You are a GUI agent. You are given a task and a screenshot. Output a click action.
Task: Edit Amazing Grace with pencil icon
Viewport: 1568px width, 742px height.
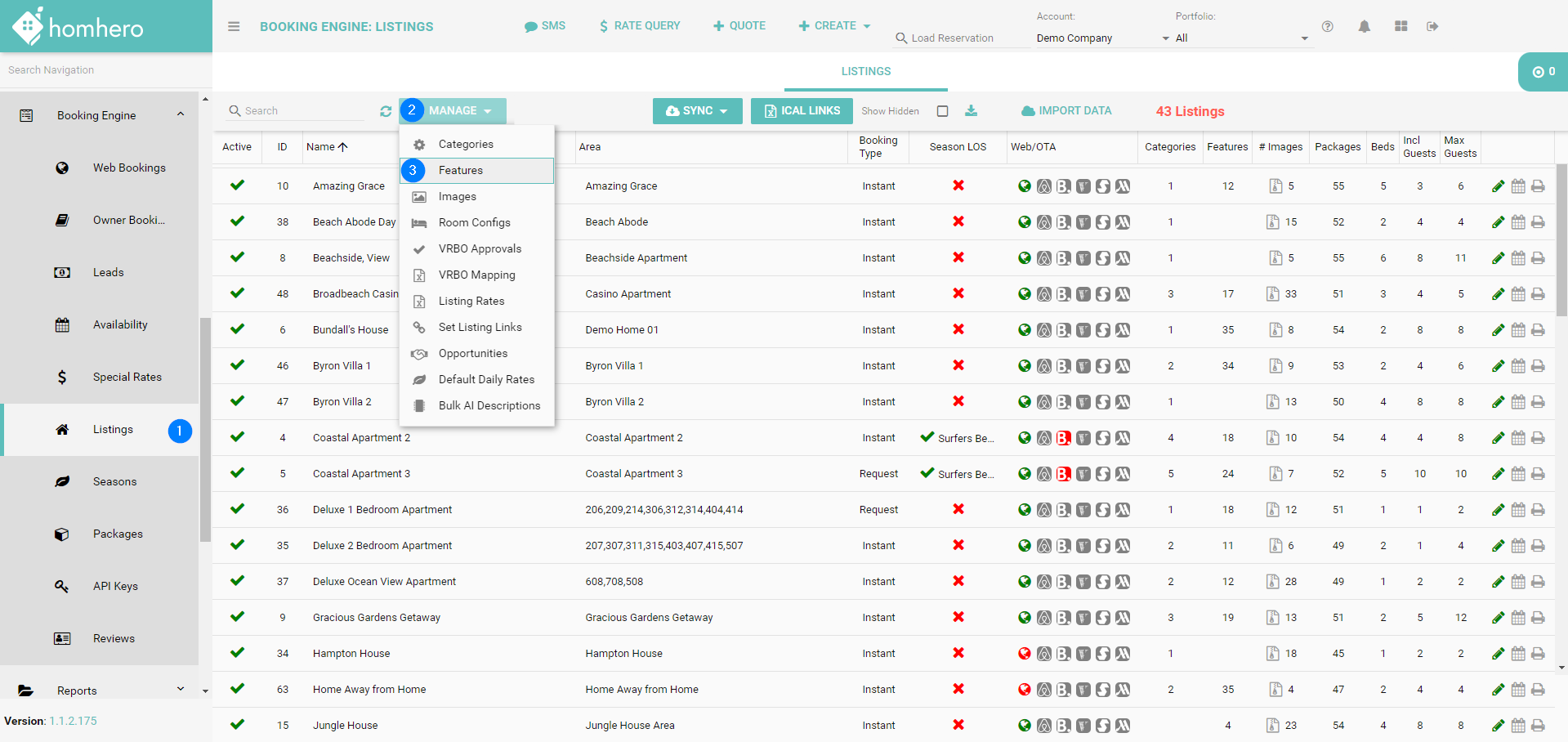[1498, 186]
